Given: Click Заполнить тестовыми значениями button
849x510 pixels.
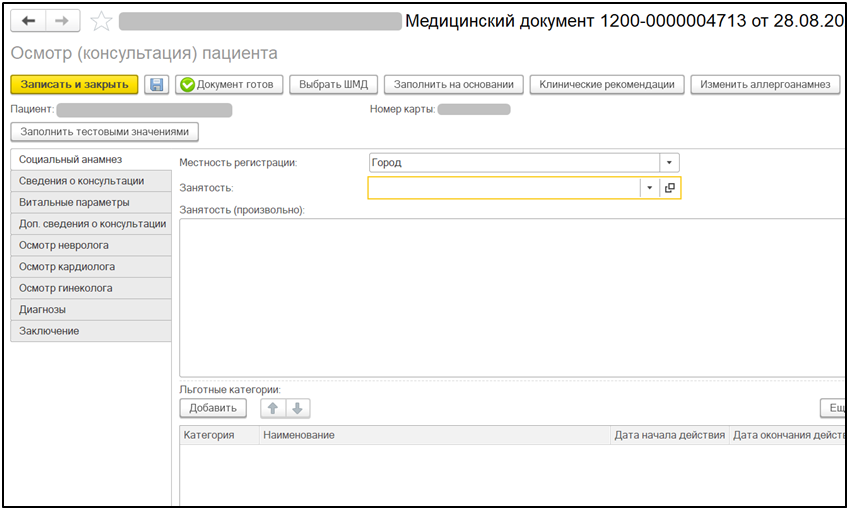Looking at the screenshot, I should tap(104, 132).
